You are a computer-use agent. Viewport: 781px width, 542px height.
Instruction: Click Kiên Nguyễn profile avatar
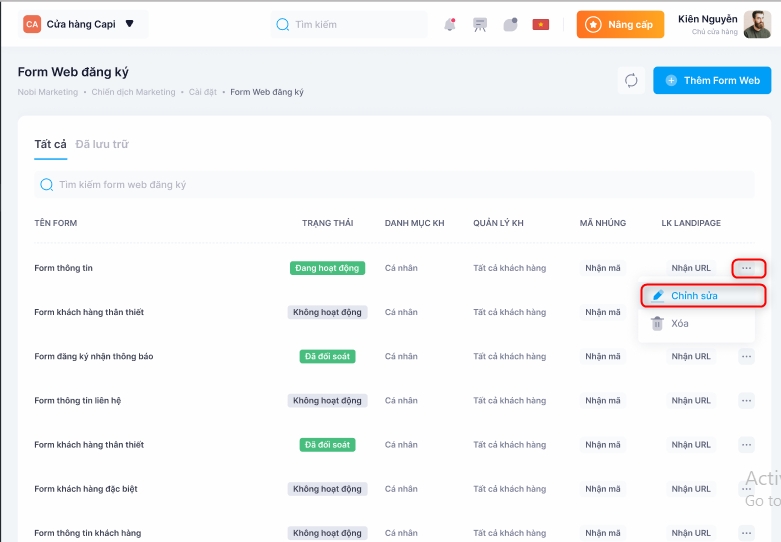click(x=757, y=24)
